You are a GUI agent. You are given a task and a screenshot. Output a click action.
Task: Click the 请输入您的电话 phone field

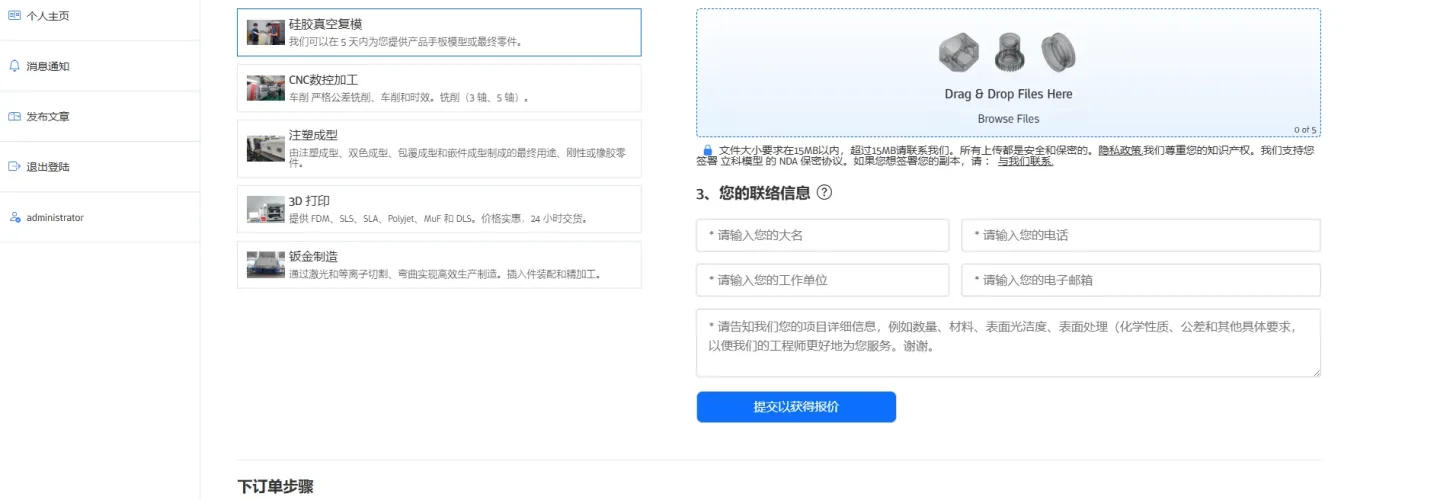(1141, 236)
